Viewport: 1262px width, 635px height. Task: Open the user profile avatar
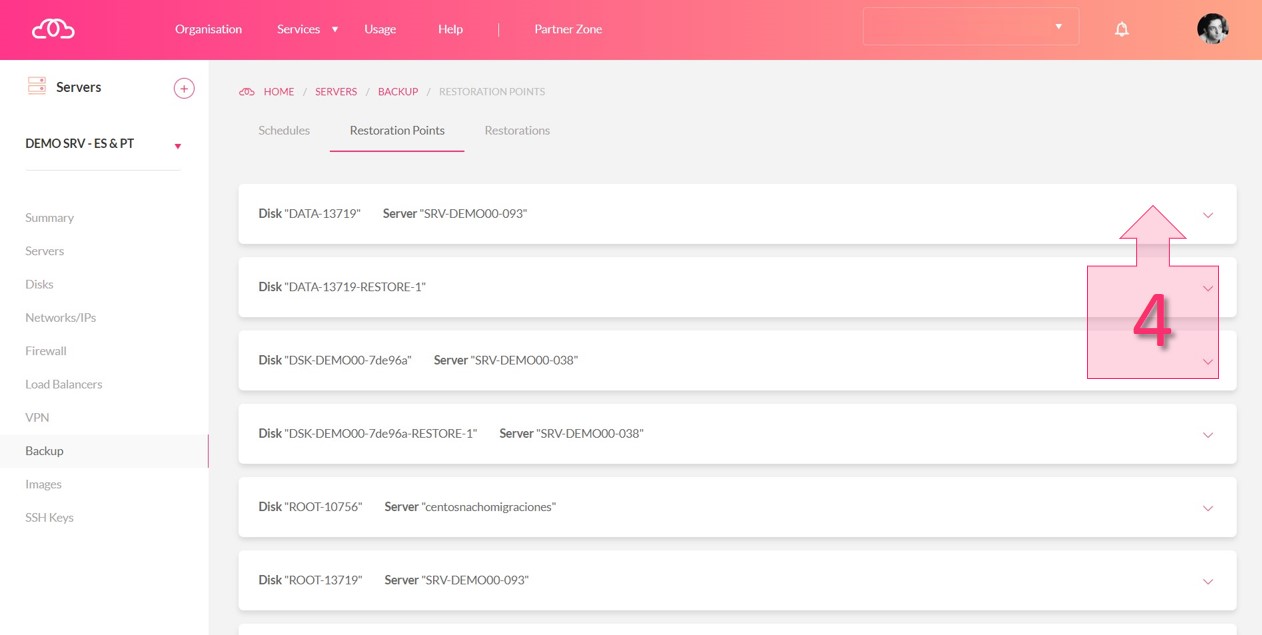pyautogui.click(x=1212, y=29)
